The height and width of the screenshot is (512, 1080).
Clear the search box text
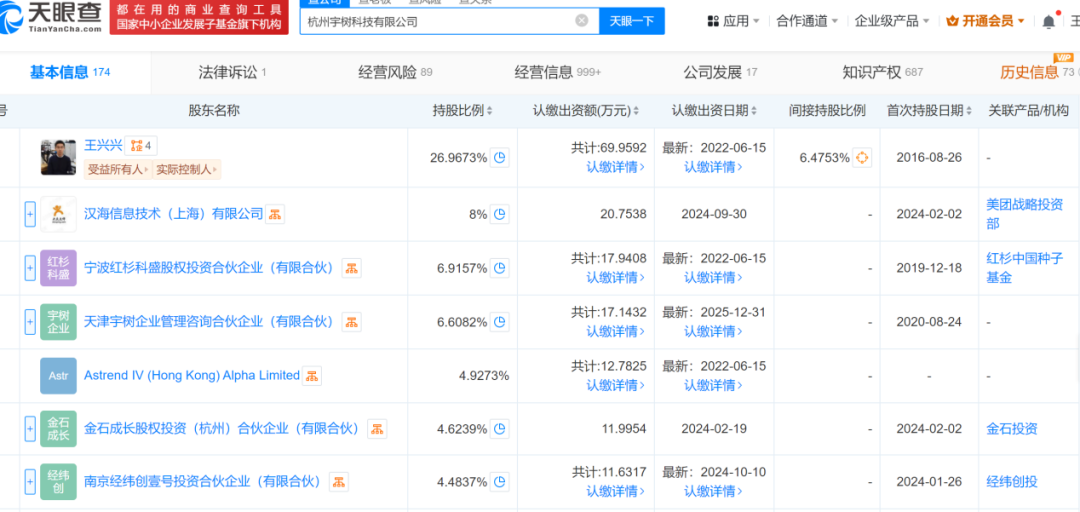pos(582,21)
